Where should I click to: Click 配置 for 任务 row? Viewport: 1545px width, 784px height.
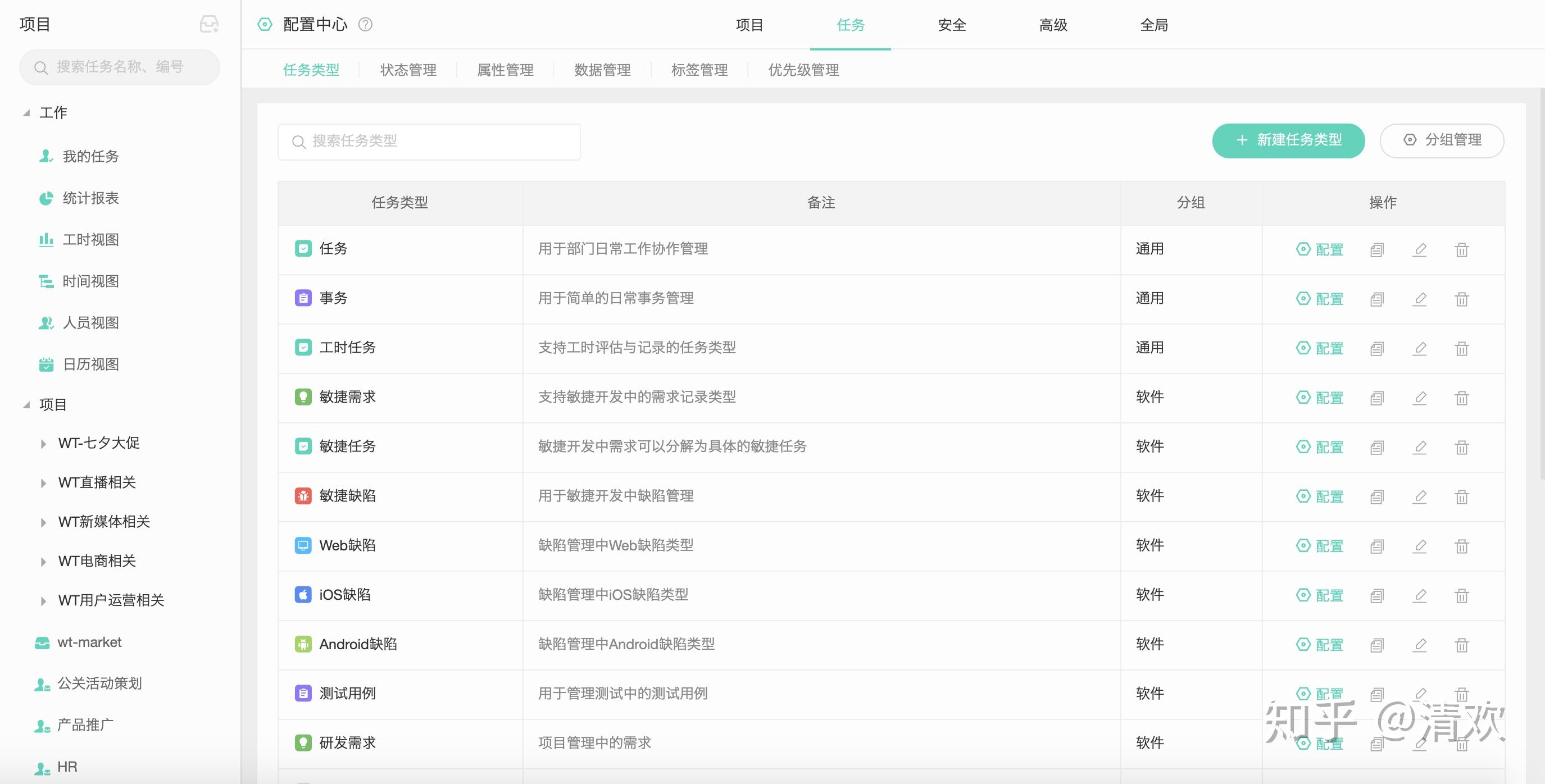point(1320,249)
